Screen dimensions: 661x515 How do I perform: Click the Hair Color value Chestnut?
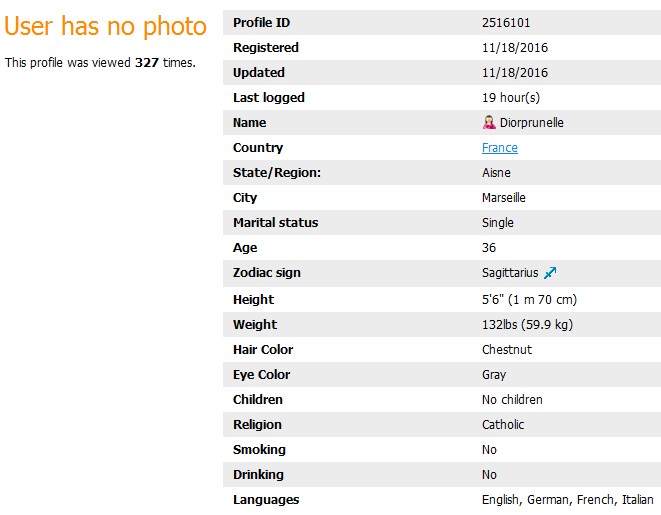[x=507, y=349]
